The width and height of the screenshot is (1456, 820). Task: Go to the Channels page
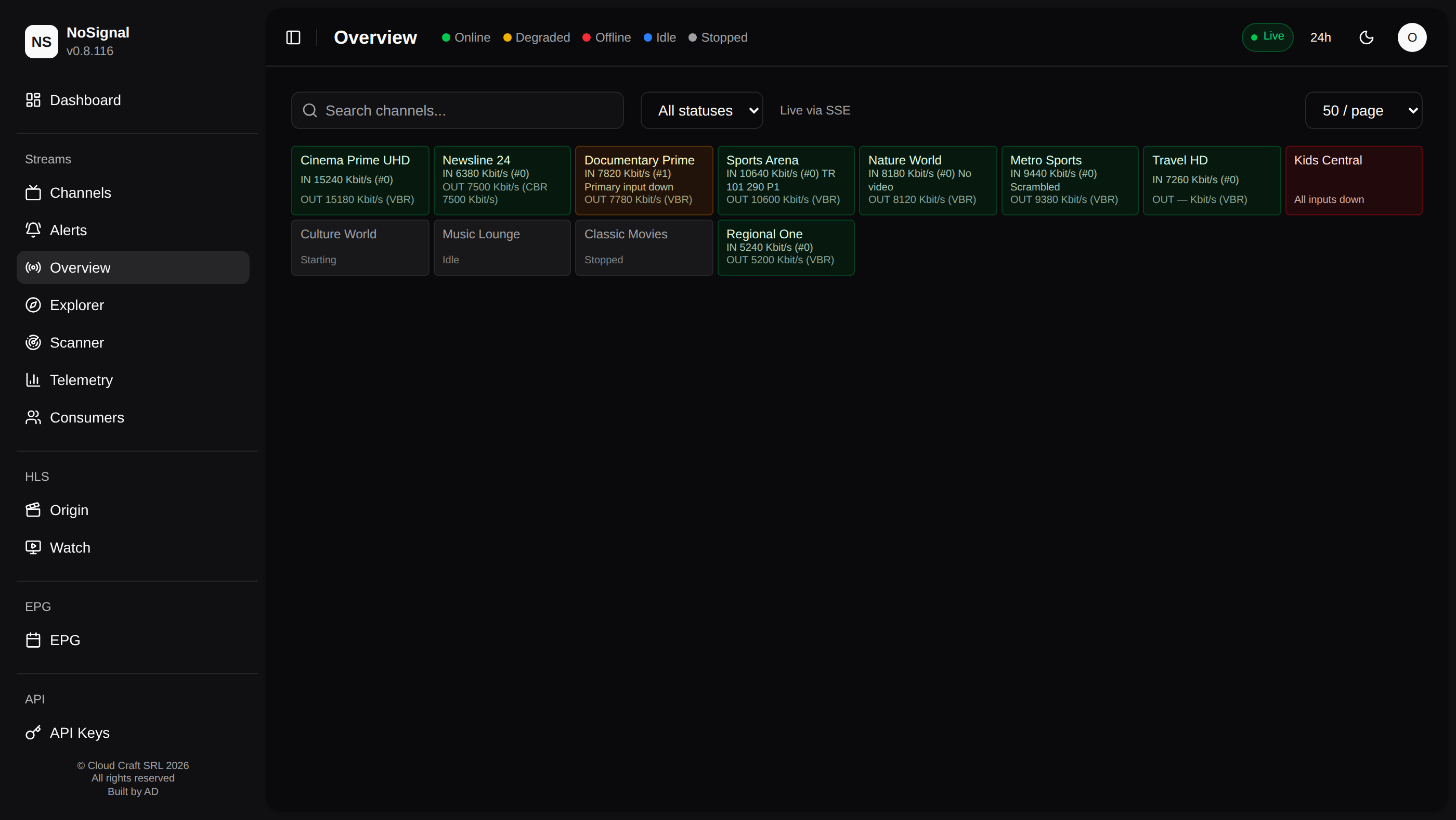click(x=133, y=193)
